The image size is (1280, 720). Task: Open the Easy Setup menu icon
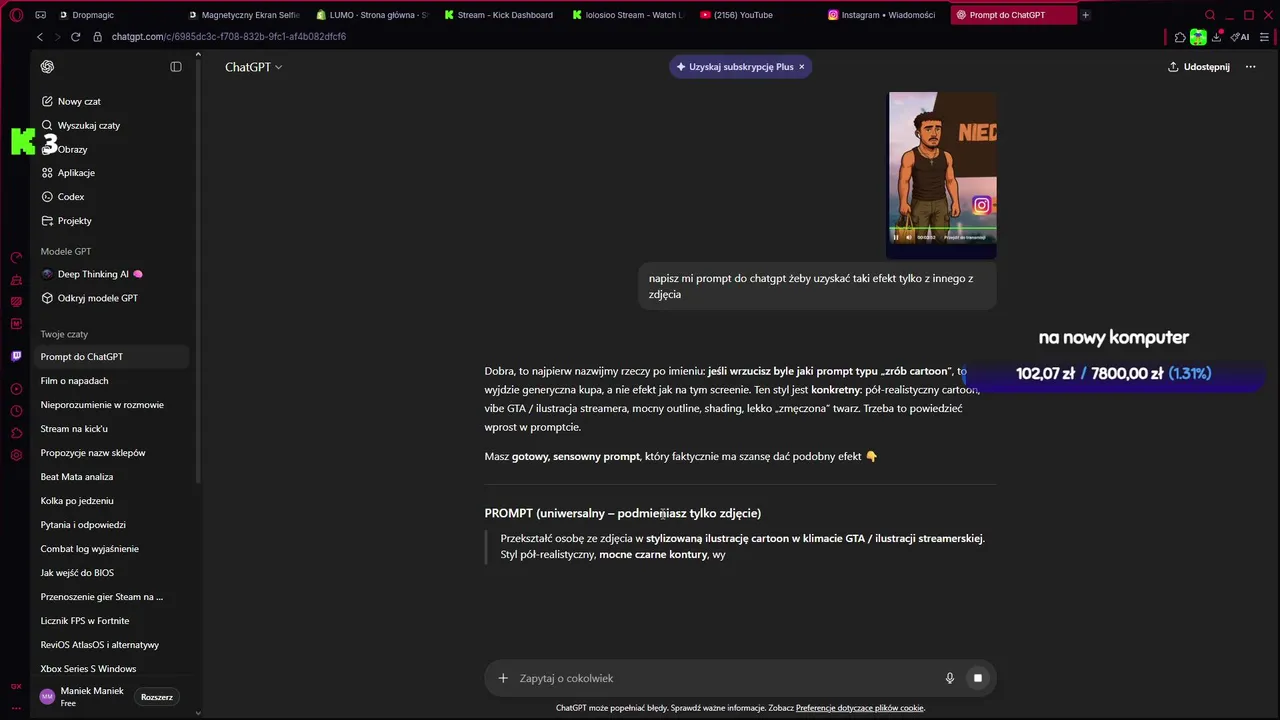(1265, 37)
